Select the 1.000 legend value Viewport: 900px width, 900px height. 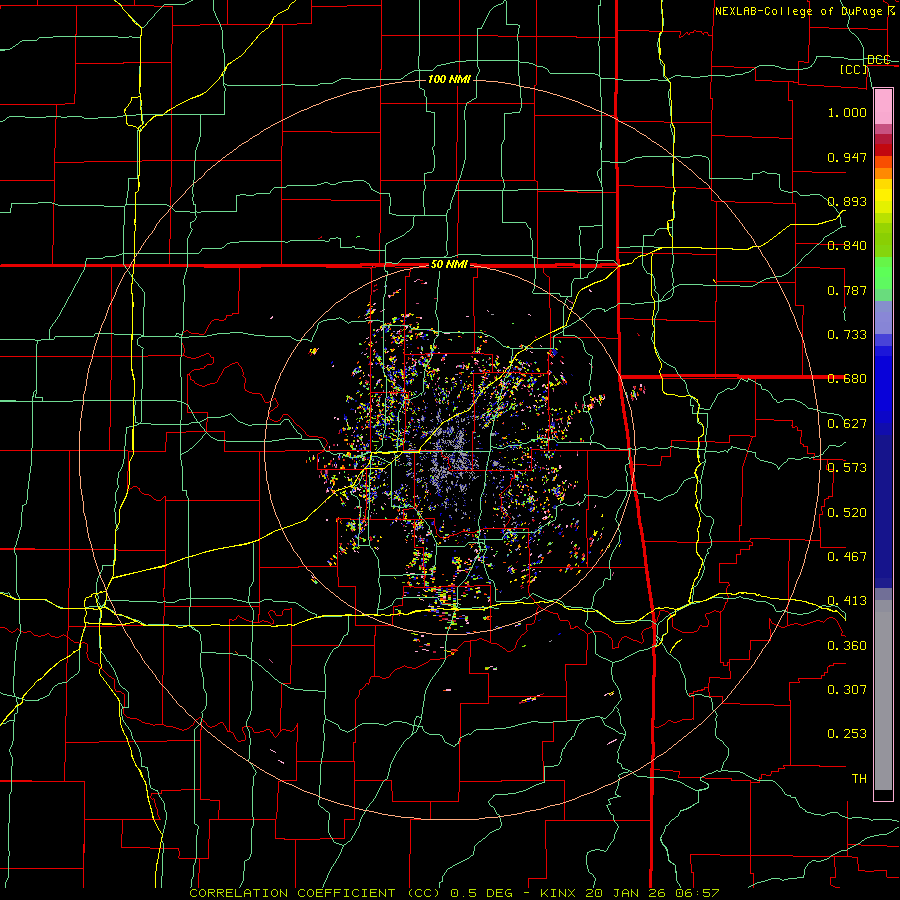point(847,112)
